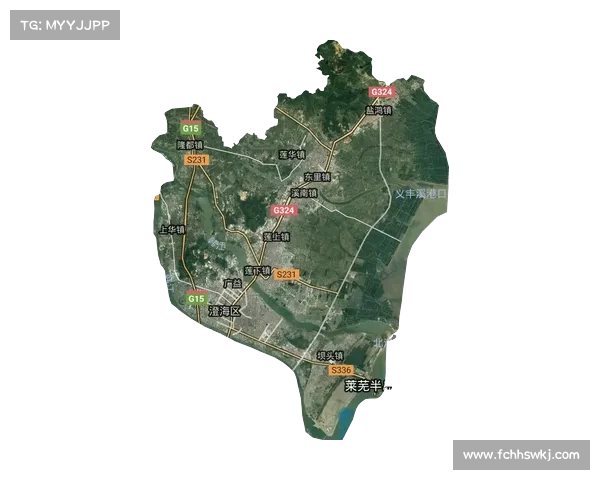Click the 坝头镇 town label

[x=330, y=355]
